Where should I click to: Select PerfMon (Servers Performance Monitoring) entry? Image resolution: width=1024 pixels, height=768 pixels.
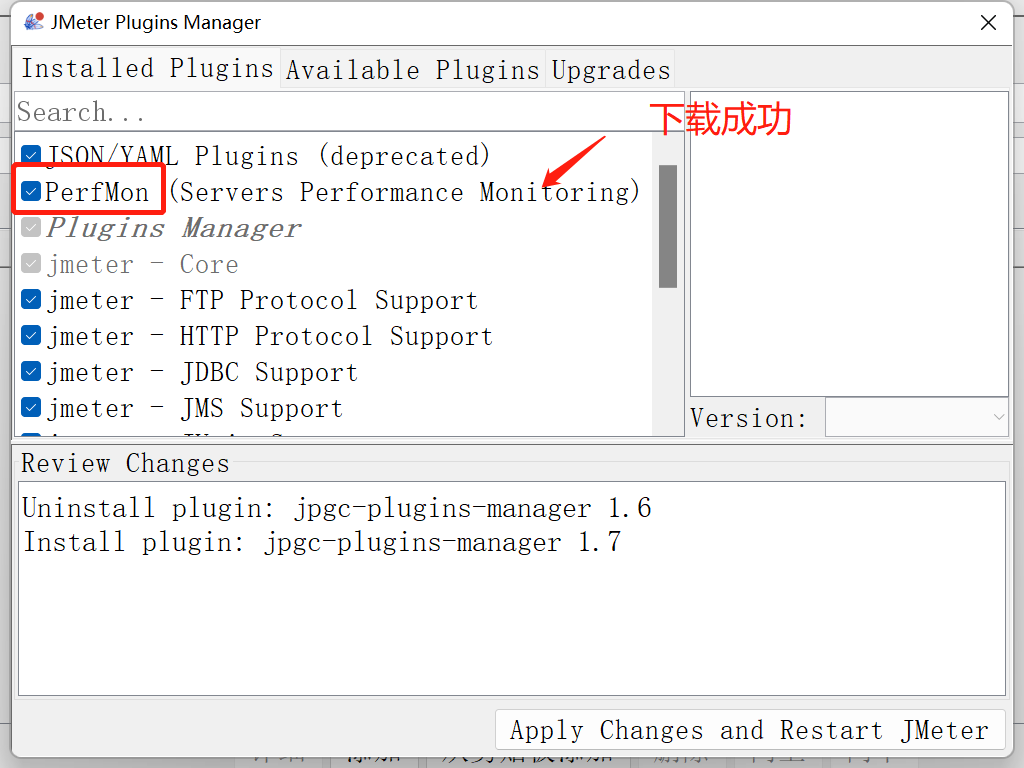pyautogui.click(x=340, y=192)
